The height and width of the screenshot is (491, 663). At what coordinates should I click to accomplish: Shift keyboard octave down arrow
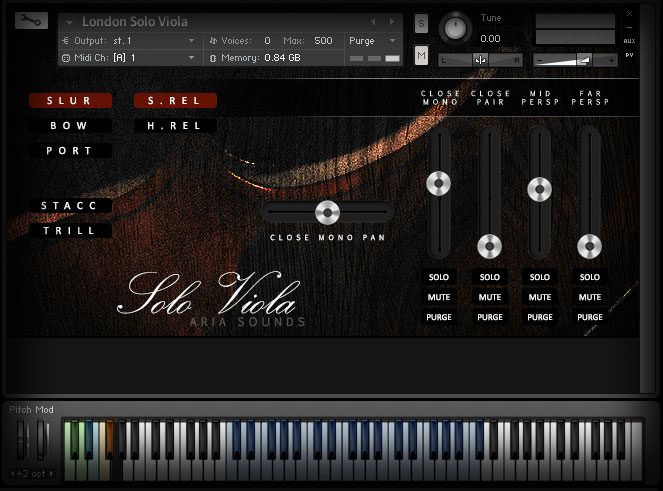[13, 473]
